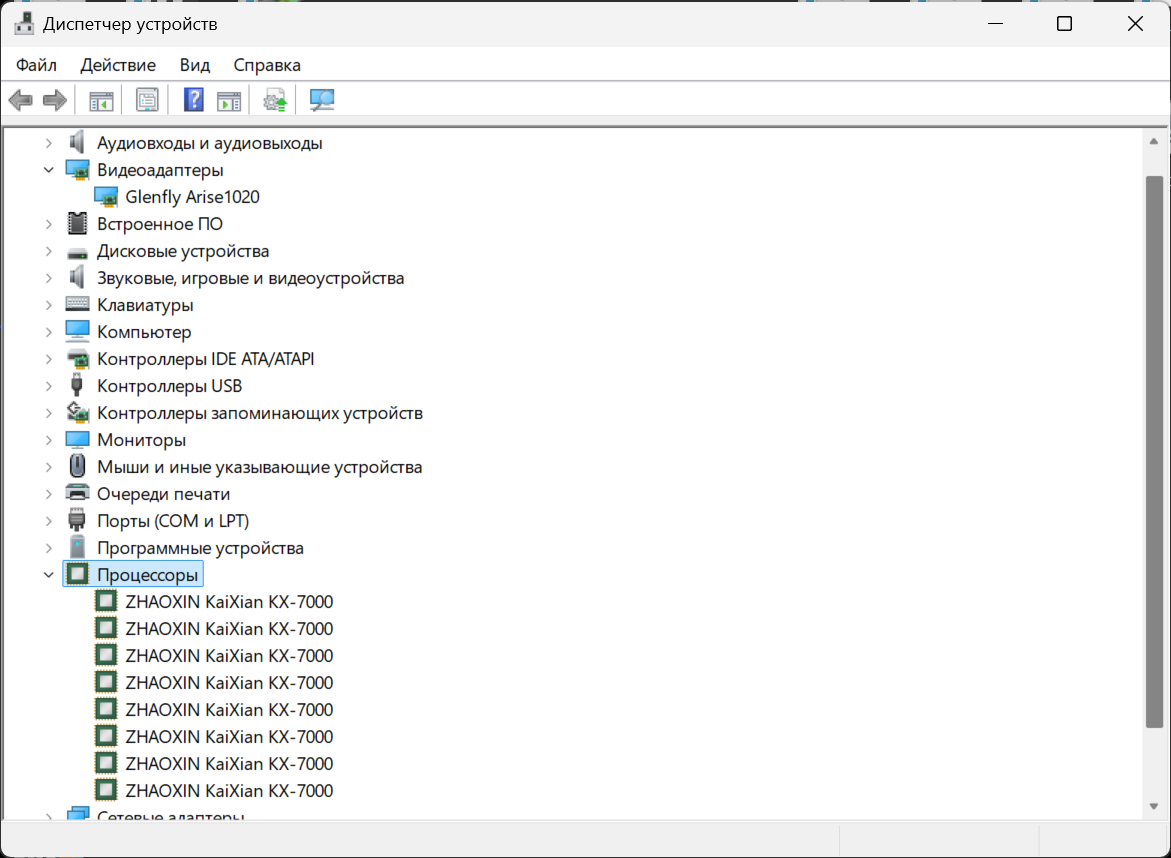Click Scan for hardware changes icon
This screenshot has width=1171, height=858.
pyautogui.click(x=322, y=100)
